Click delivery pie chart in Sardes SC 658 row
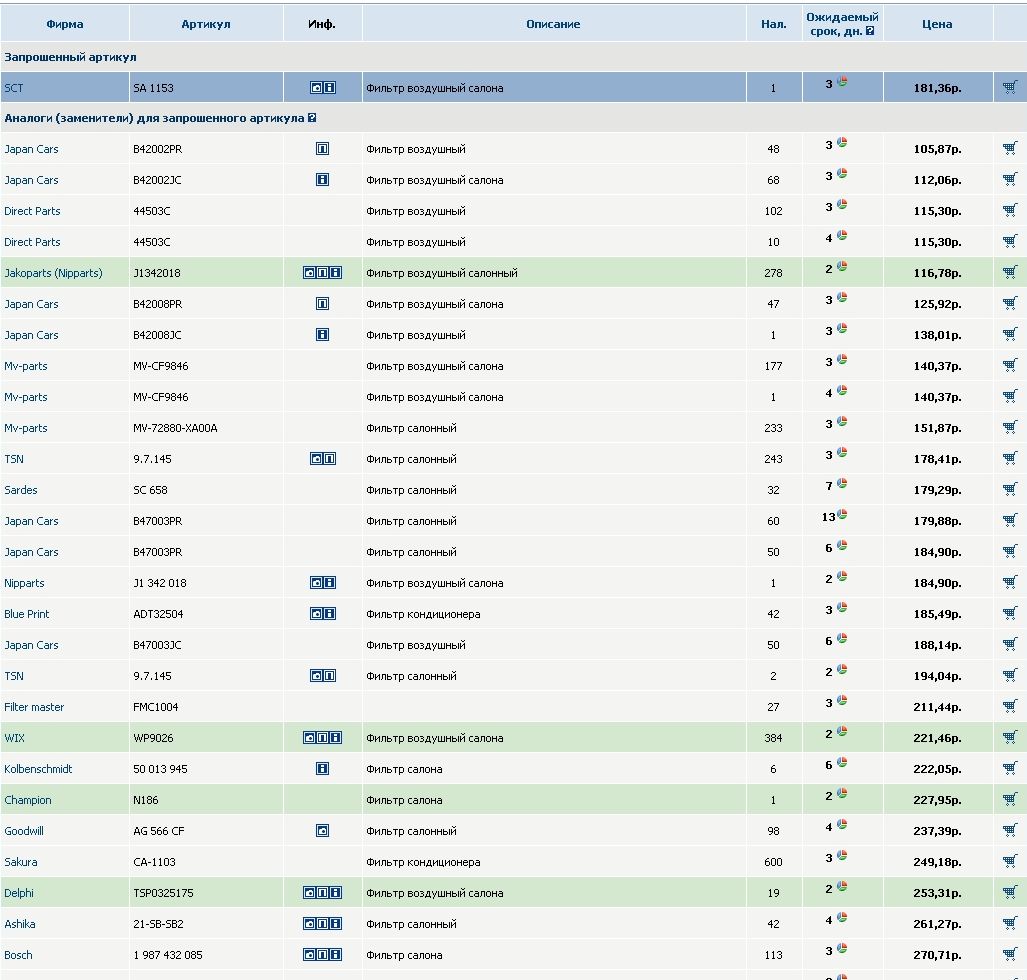The height and width of the screenshot is (980, 1027). coord(842,484)
